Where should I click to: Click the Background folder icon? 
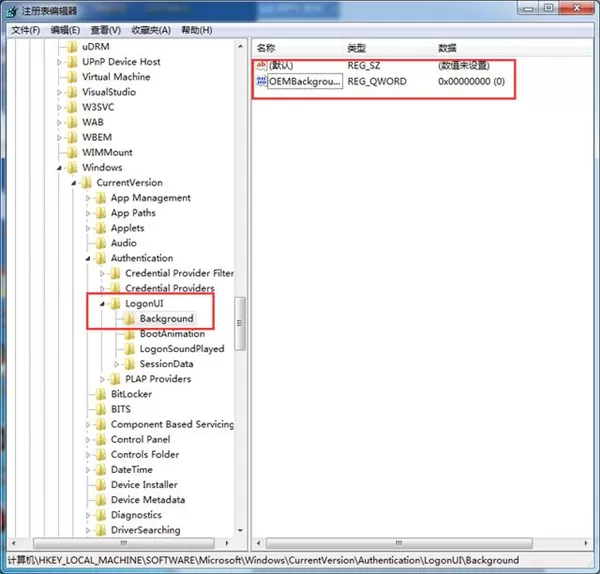click(130, 318)
